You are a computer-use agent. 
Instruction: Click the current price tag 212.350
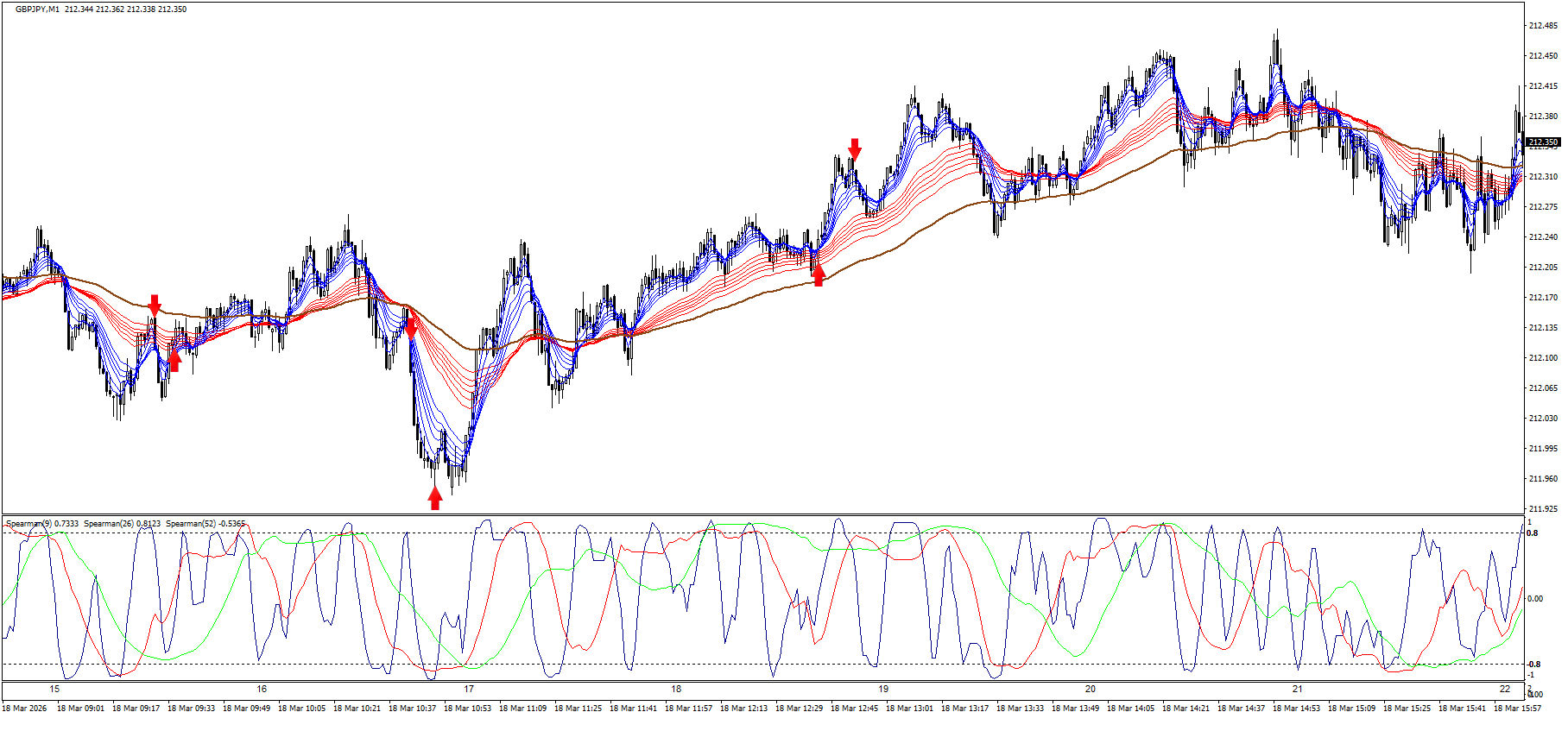click(1543, 142)
